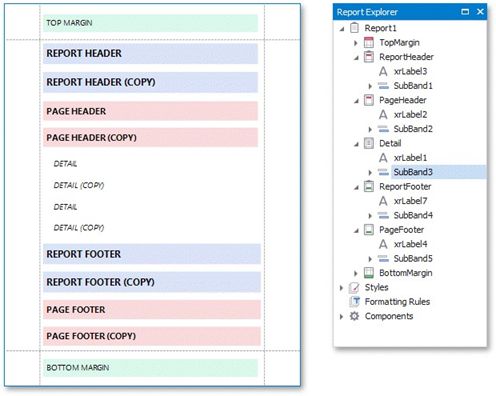Select the REPORT HEADER (COPY) label
Image resolution: width=496 pixels, height=396 pixels.
pos(150,82)
